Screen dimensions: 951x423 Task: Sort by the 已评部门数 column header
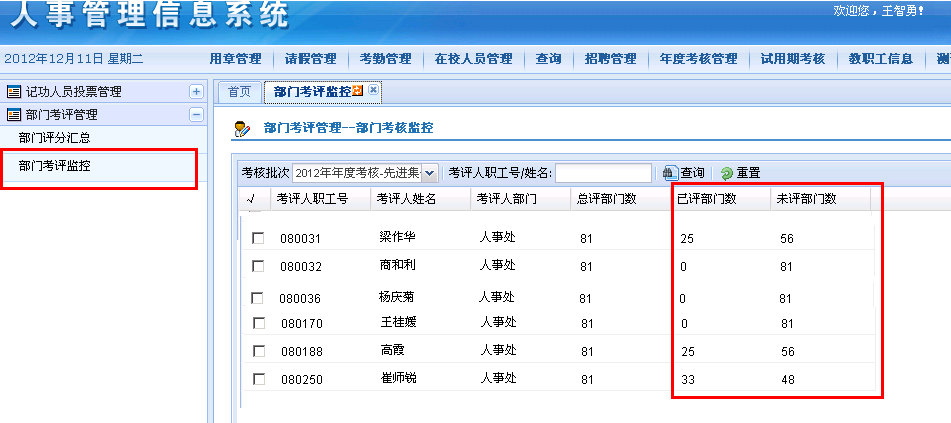[708, 199]
